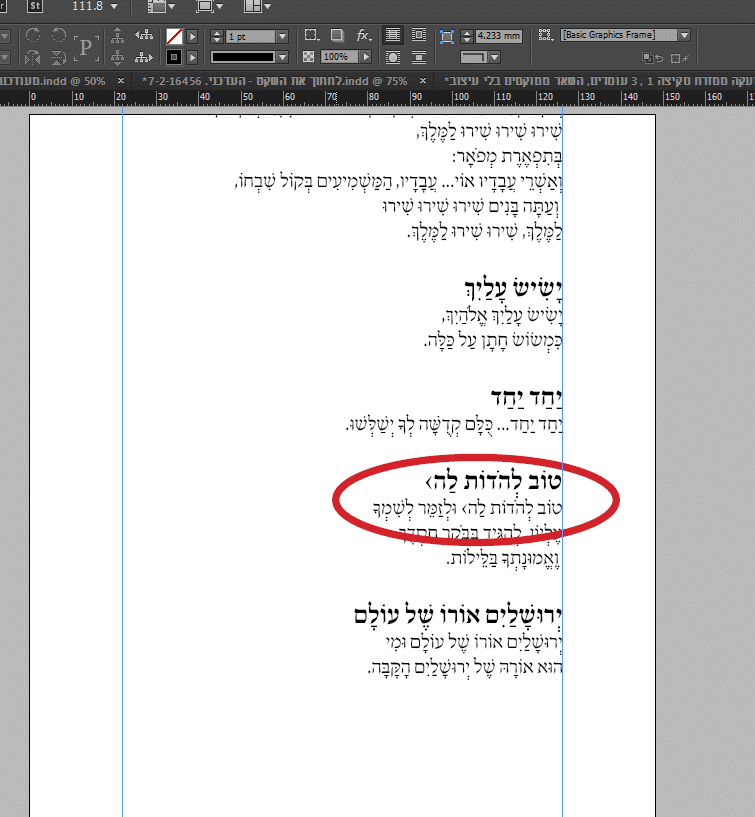Click text line 'כִּמְשׂוֹשׂ חָתָן עַל כַּלָּה'

[x=493, y=340]
